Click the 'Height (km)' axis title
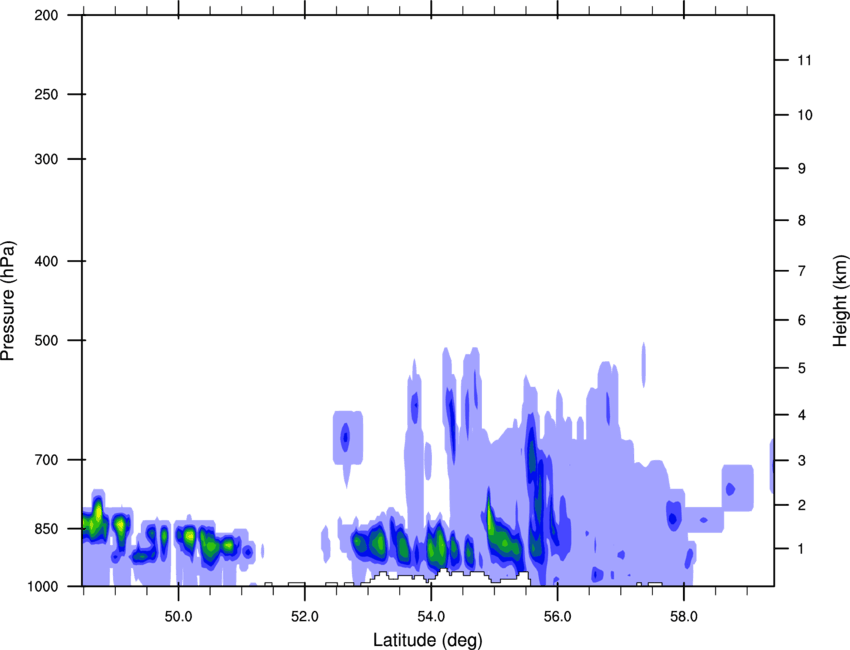 [x=840, y=301]
